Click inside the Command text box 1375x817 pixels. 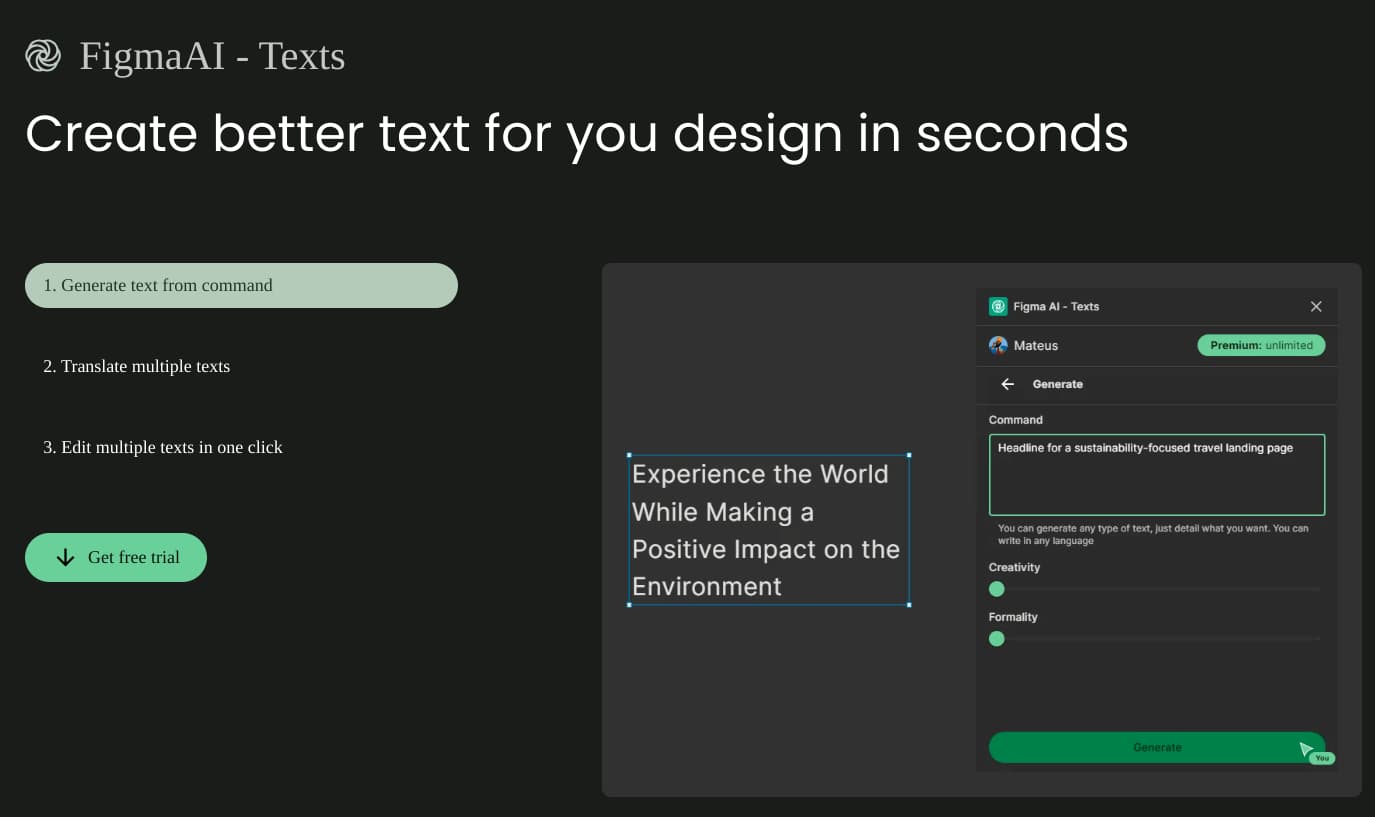point(1156,474)
